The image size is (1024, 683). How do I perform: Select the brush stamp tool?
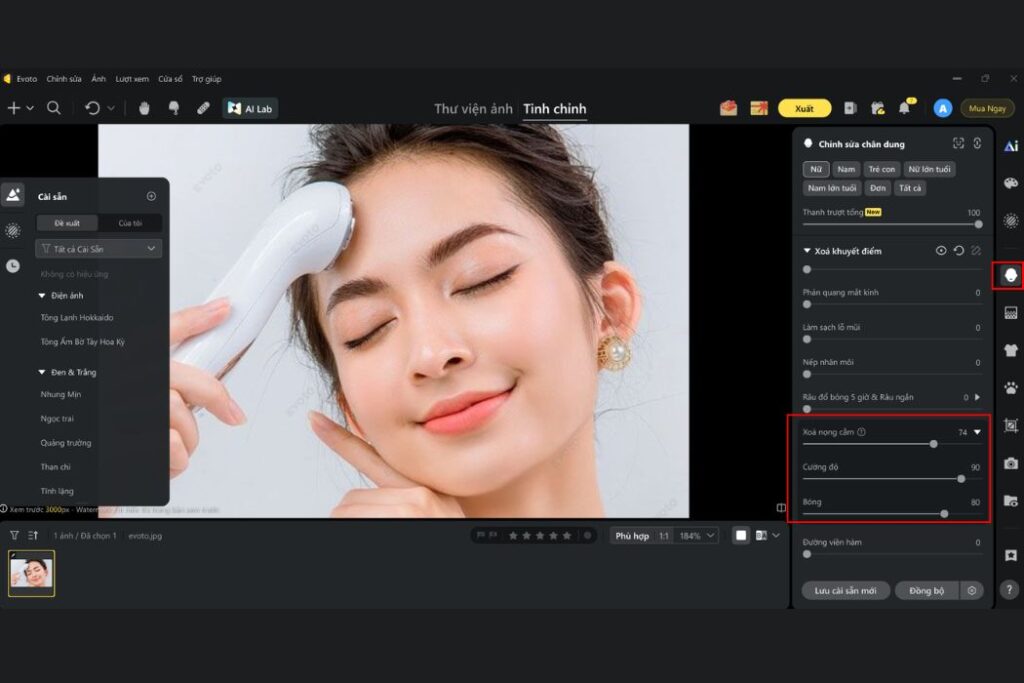click(x=174, y=108)
